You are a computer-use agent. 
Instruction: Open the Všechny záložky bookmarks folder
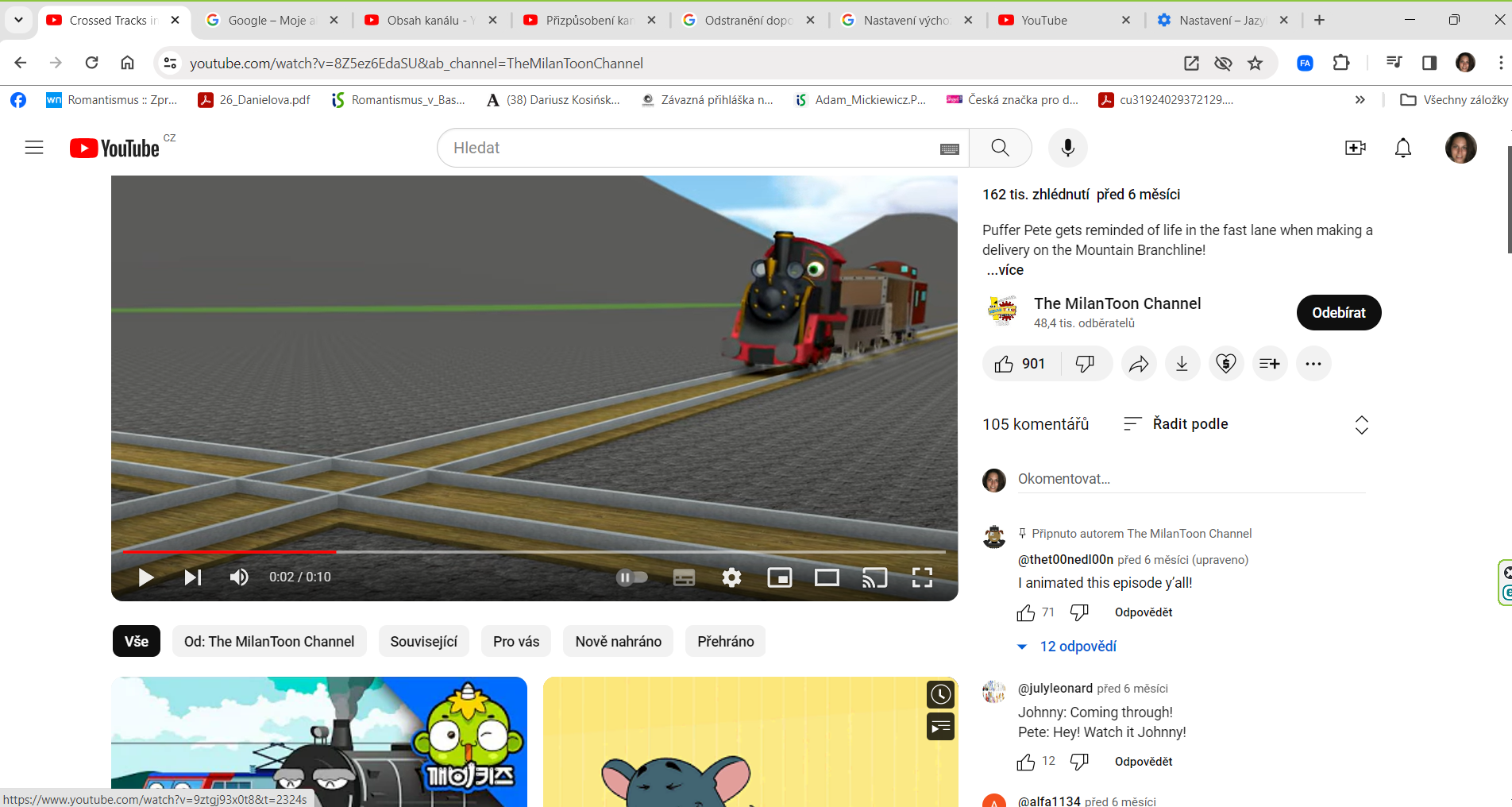click(1454, 100)
